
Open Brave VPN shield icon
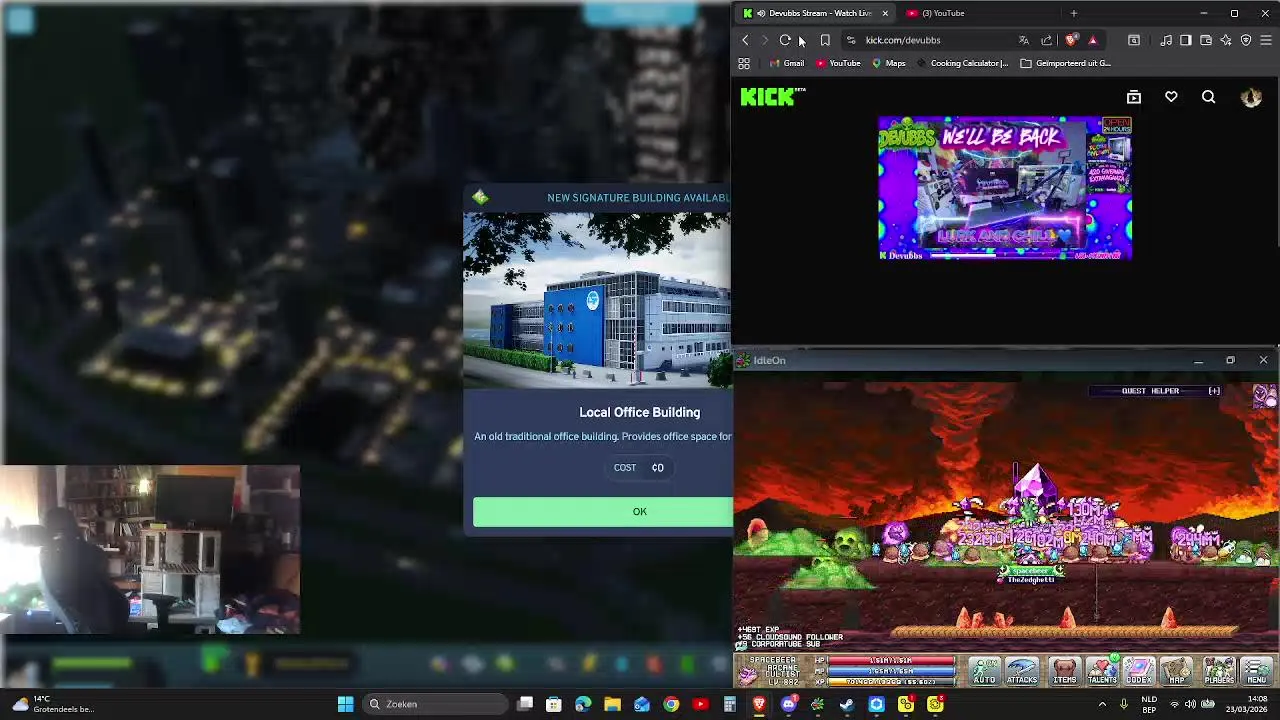tap(1246, 40)
